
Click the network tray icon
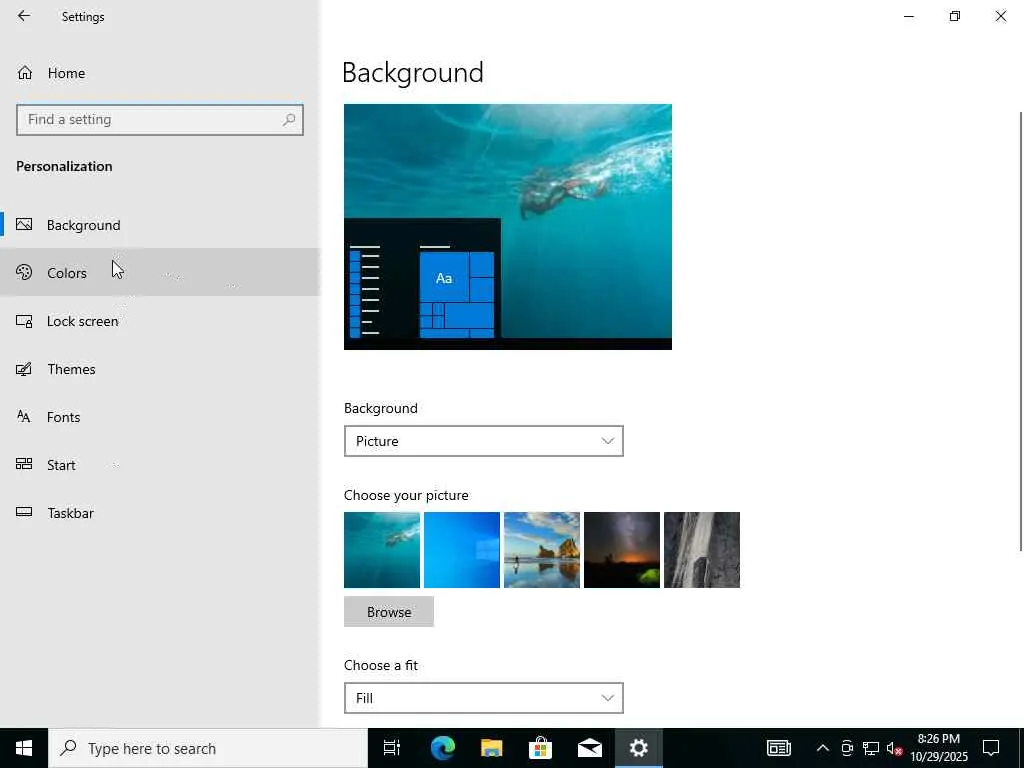point(871,748)
